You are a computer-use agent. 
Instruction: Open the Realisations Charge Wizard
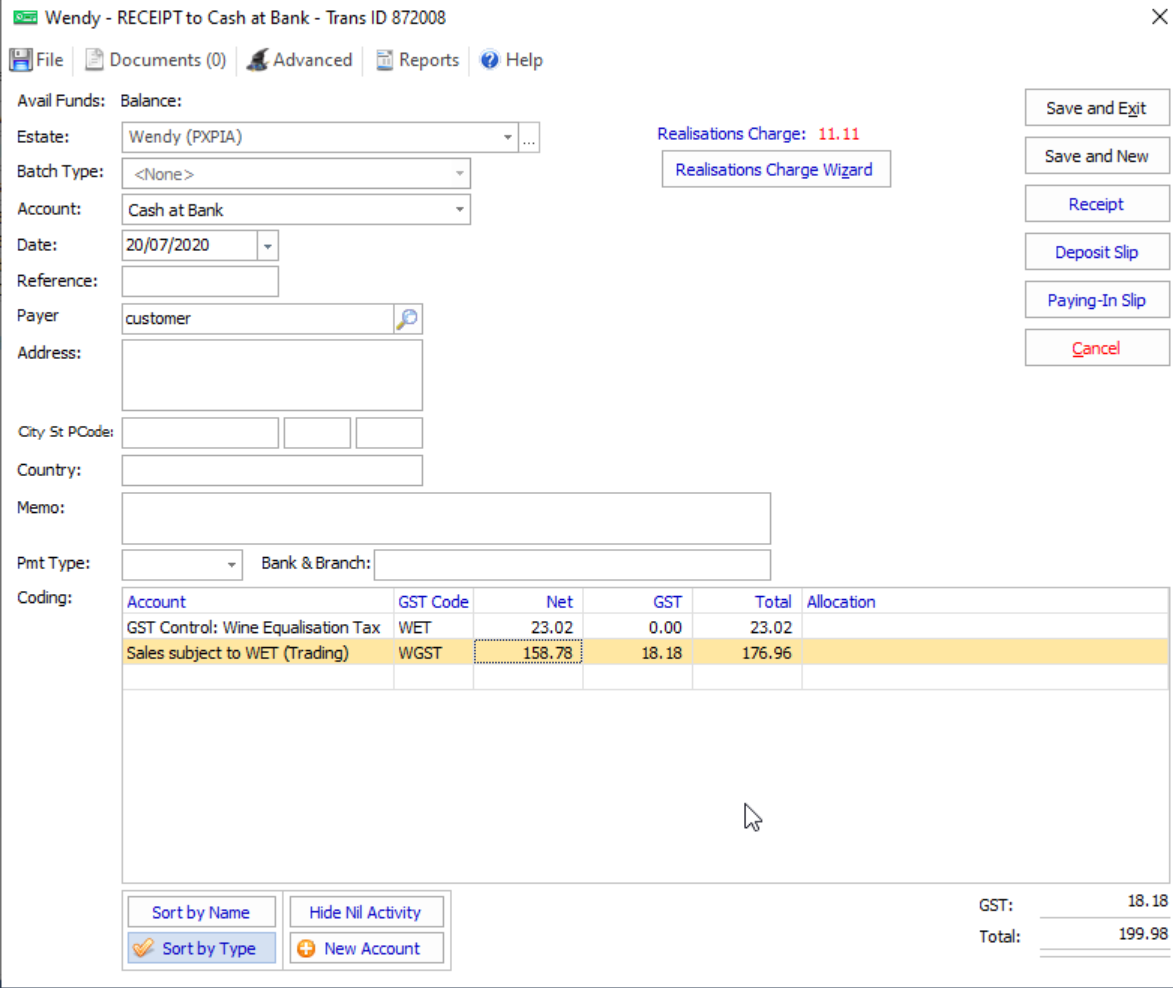(x=775, y=170)
